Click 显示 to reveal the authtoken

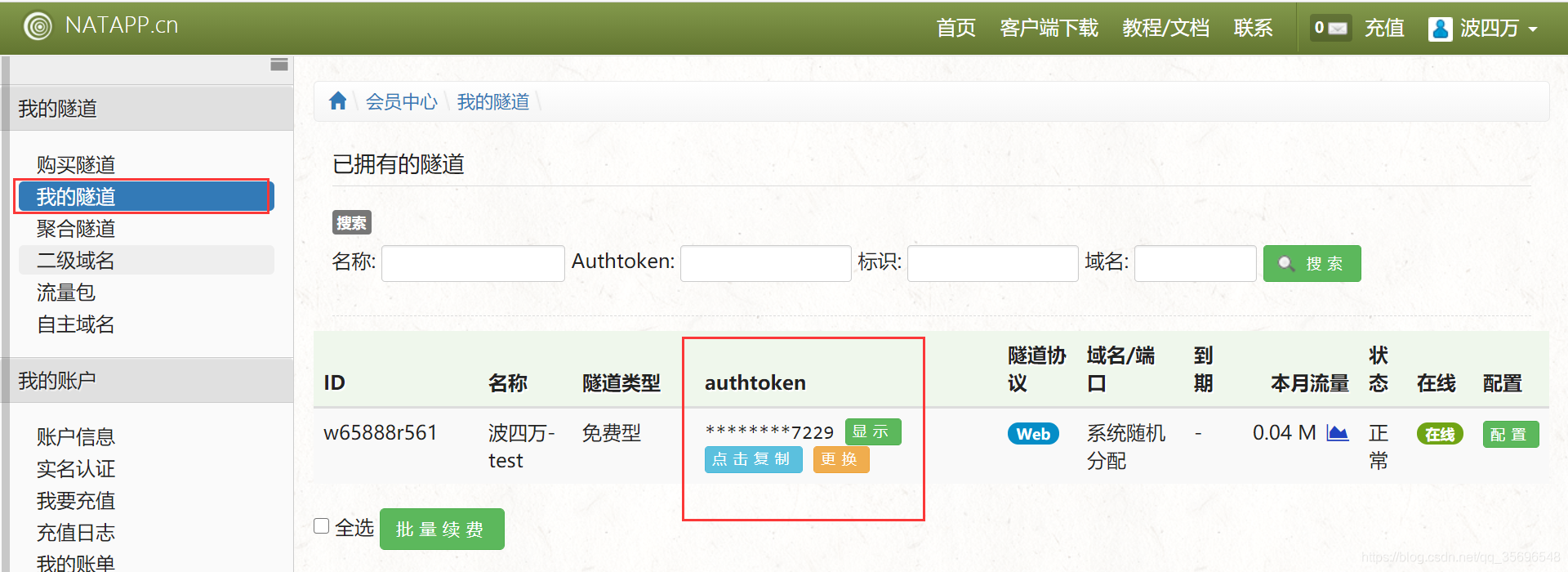point(873,431)
